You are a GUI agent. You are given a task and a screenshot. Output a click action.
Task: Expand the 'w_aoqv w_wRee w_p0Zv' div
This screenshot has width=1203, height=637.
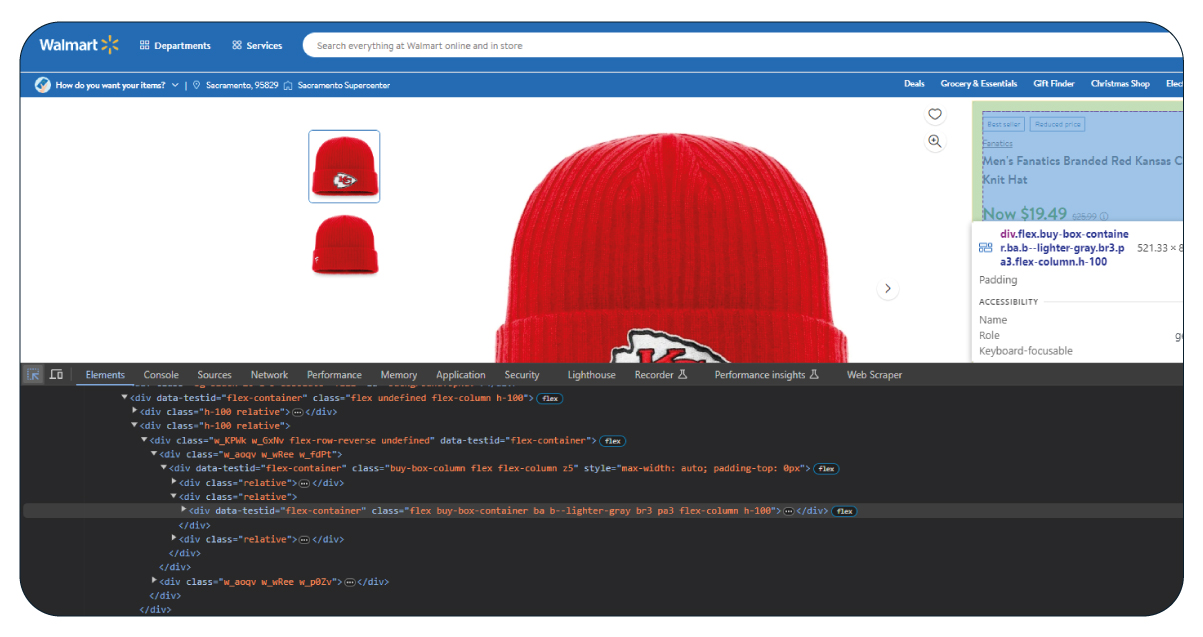click(x=155, y=581)
